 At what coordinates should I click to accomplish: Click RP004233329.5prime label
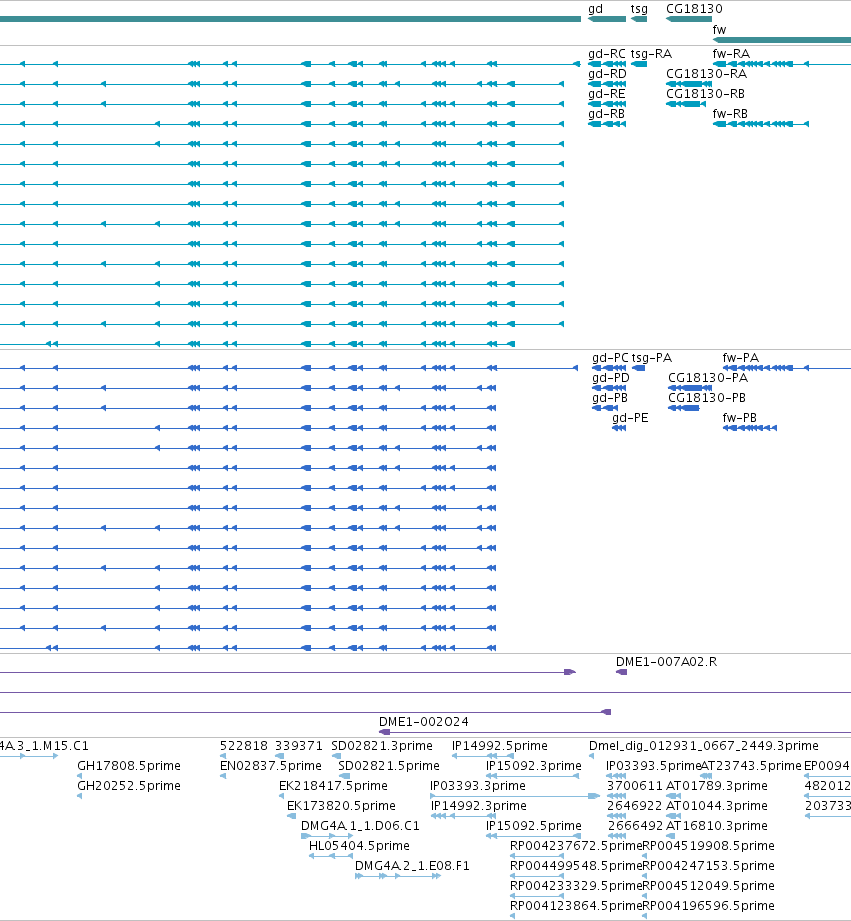point(576,886)
